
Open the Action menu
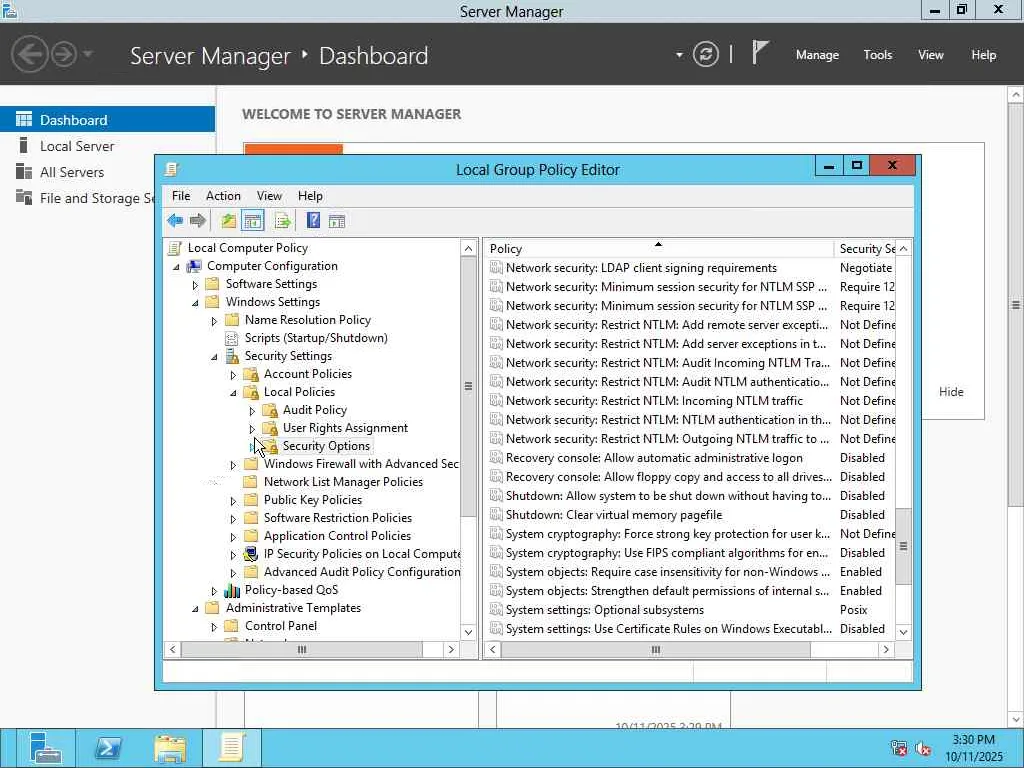223,196
